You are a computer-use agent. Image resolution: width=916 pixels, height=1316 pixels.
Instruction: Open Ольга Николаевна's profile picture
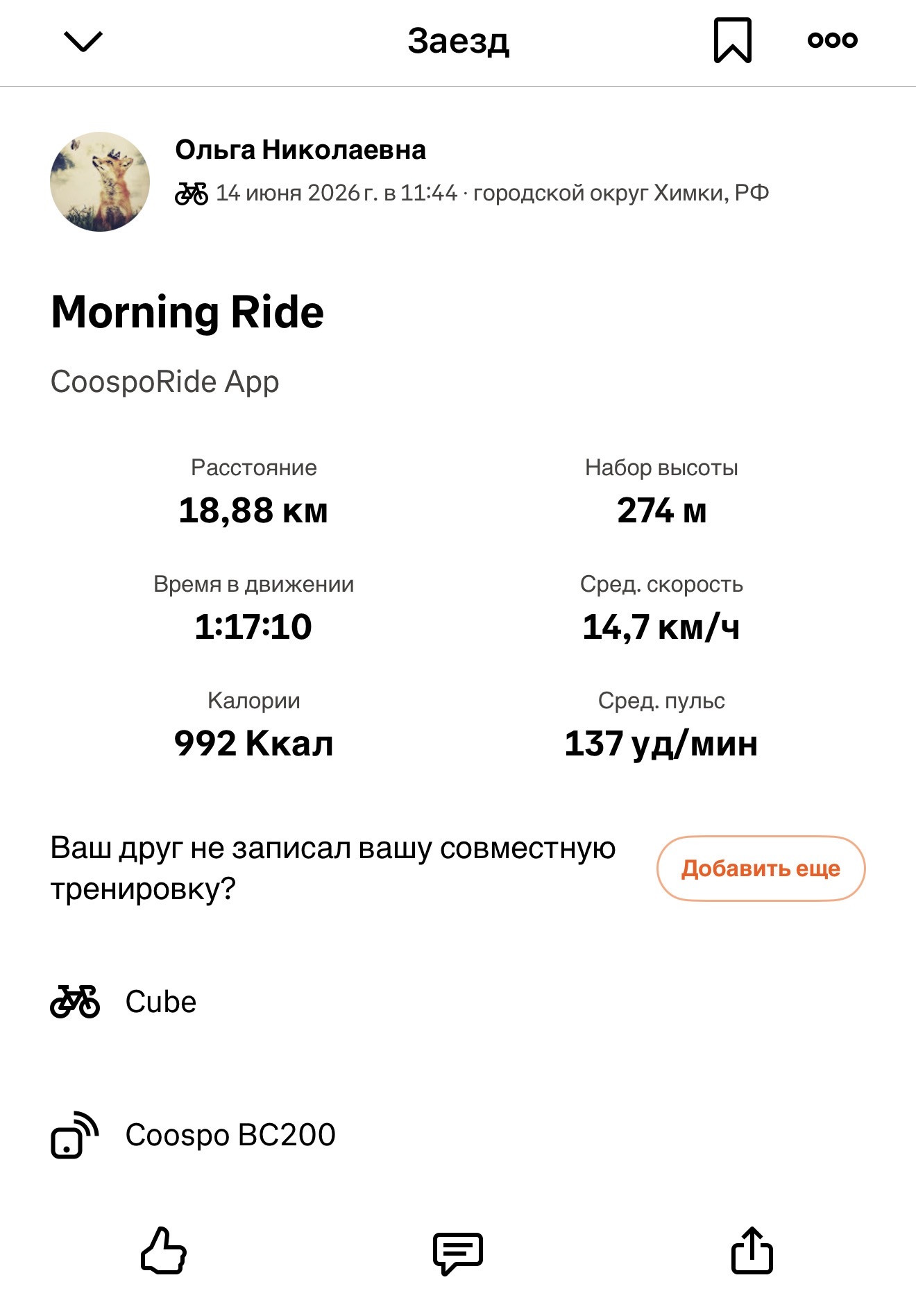[100, 182]
